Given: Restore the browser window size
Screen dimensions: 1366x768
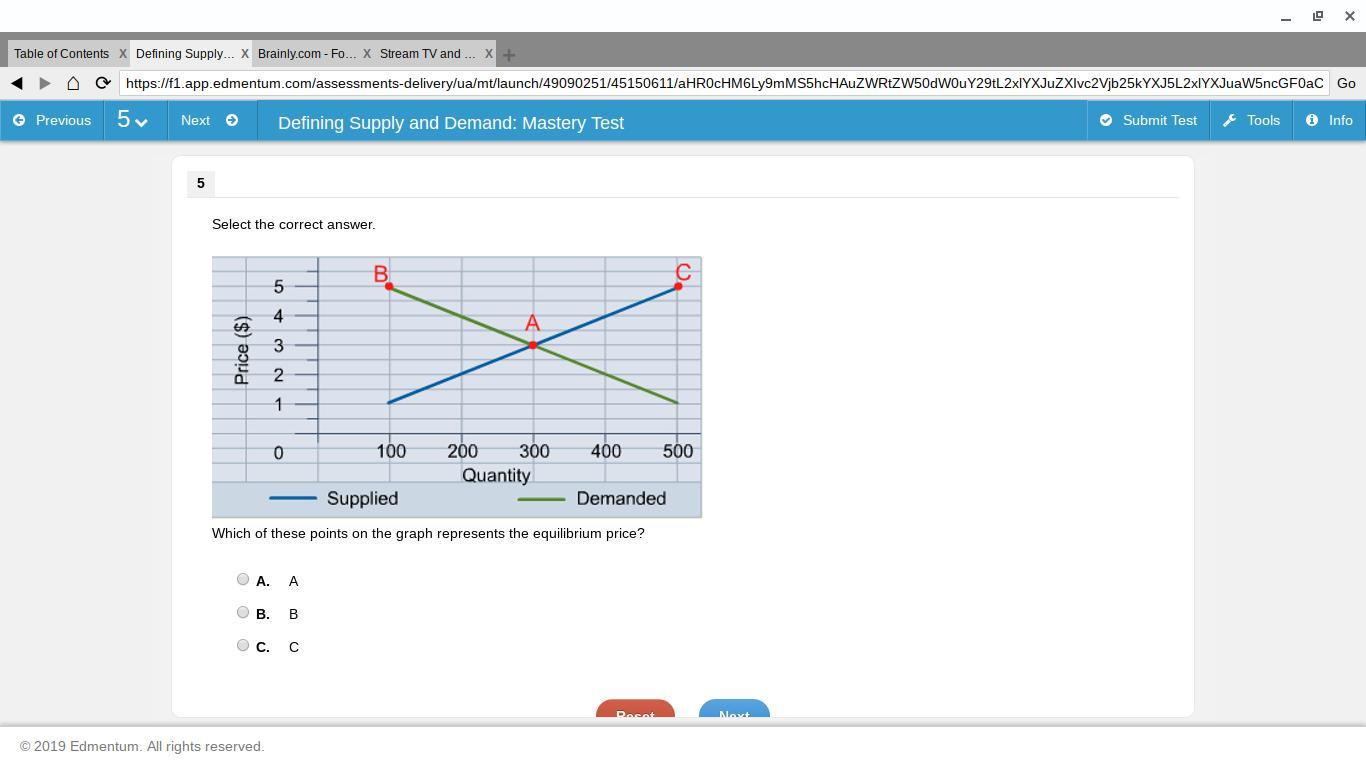Looking at the screenshot, I should click(x=1318, y=16).
